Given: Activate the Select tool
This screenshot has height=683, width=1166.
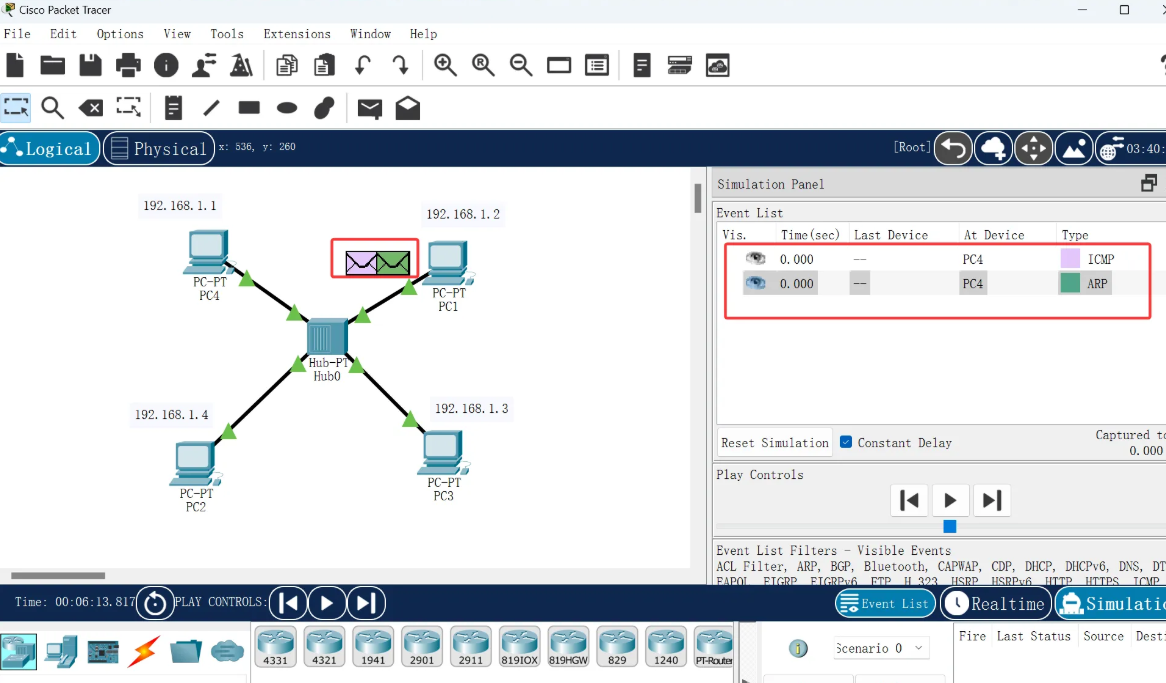Looking at the screenshot, I should click(16, 108).
